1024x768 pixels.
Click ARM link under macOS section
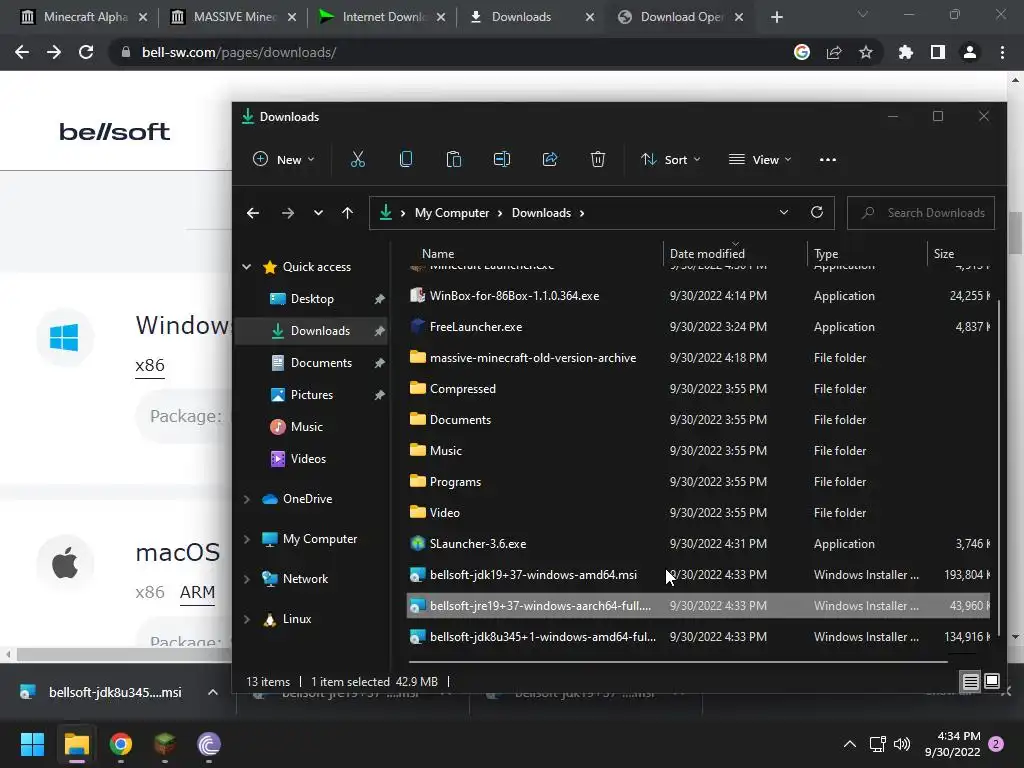point(197,592)
